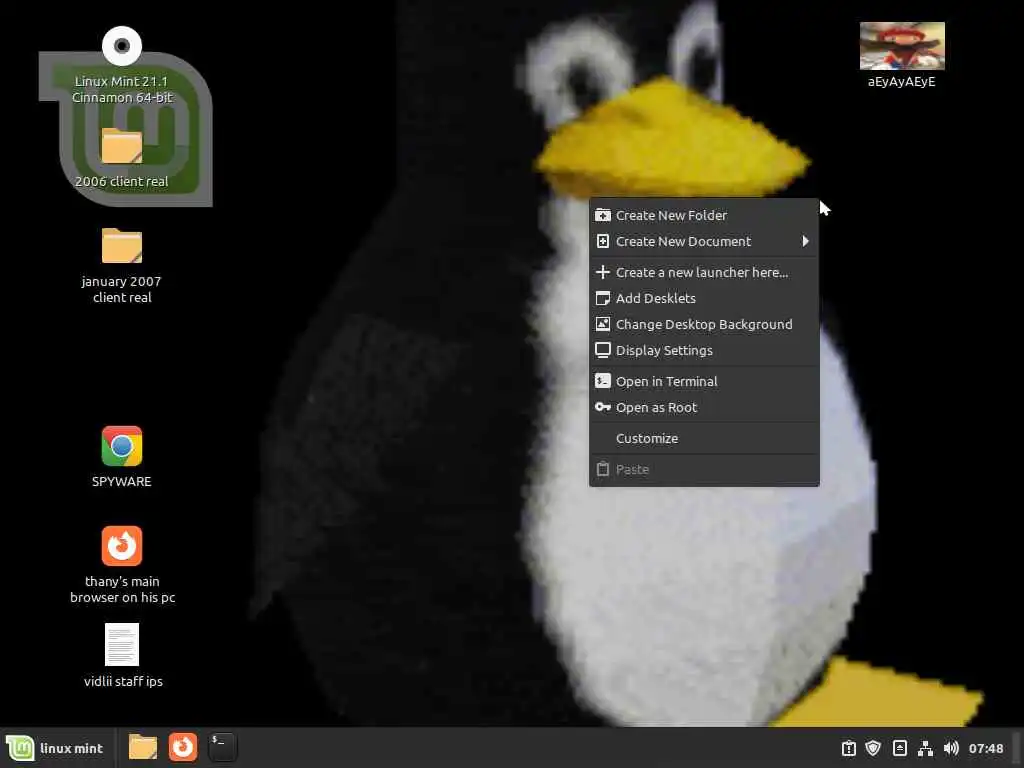
Task: Select the aEyAyAEyE image thumbnail
Action: point(902,46)
